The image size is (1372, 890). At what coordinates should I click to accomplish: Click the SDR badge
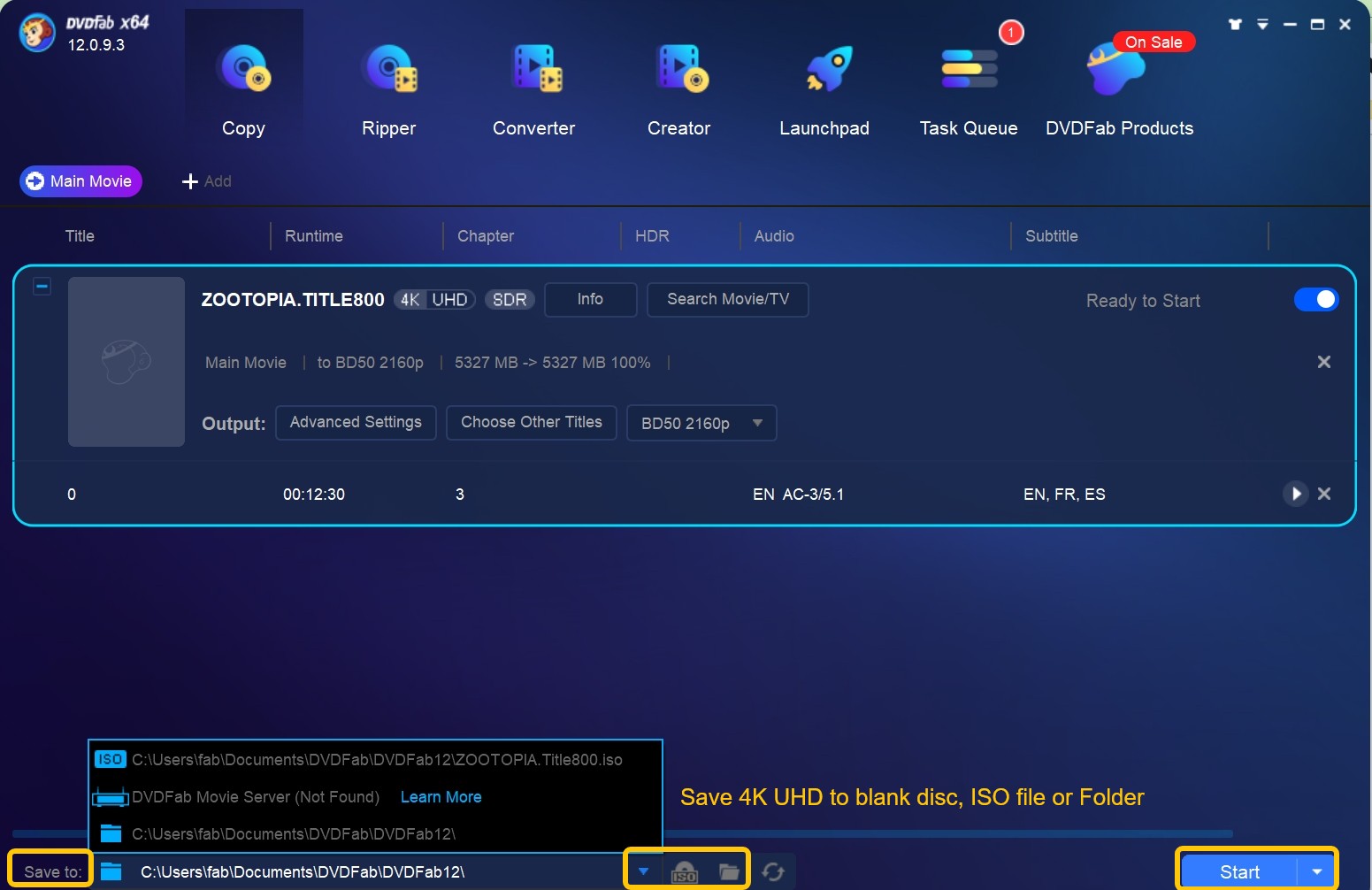coord(510,300)
